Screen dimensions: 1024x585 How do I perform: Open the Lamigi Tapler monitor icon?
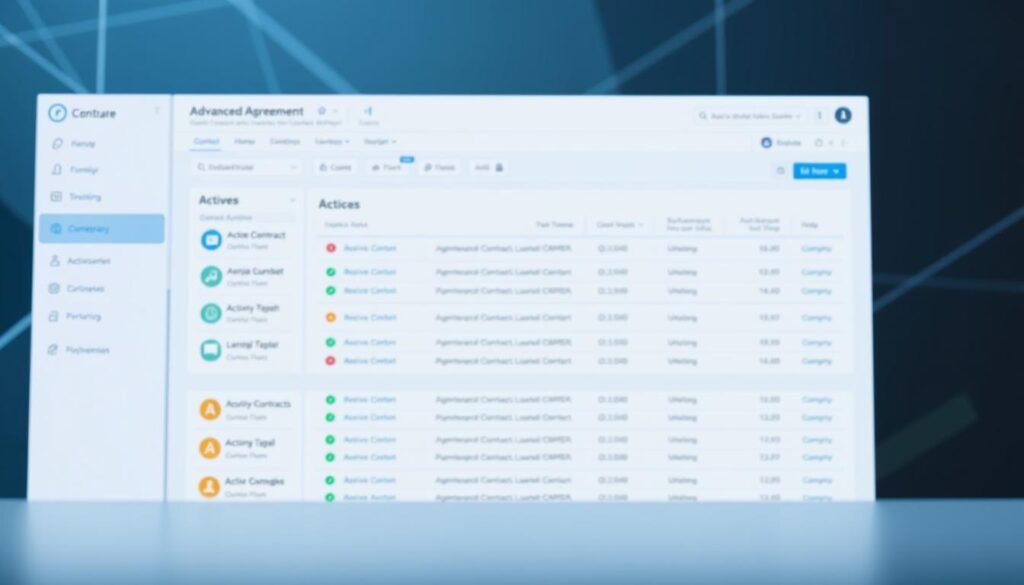(x=211, y=350)
